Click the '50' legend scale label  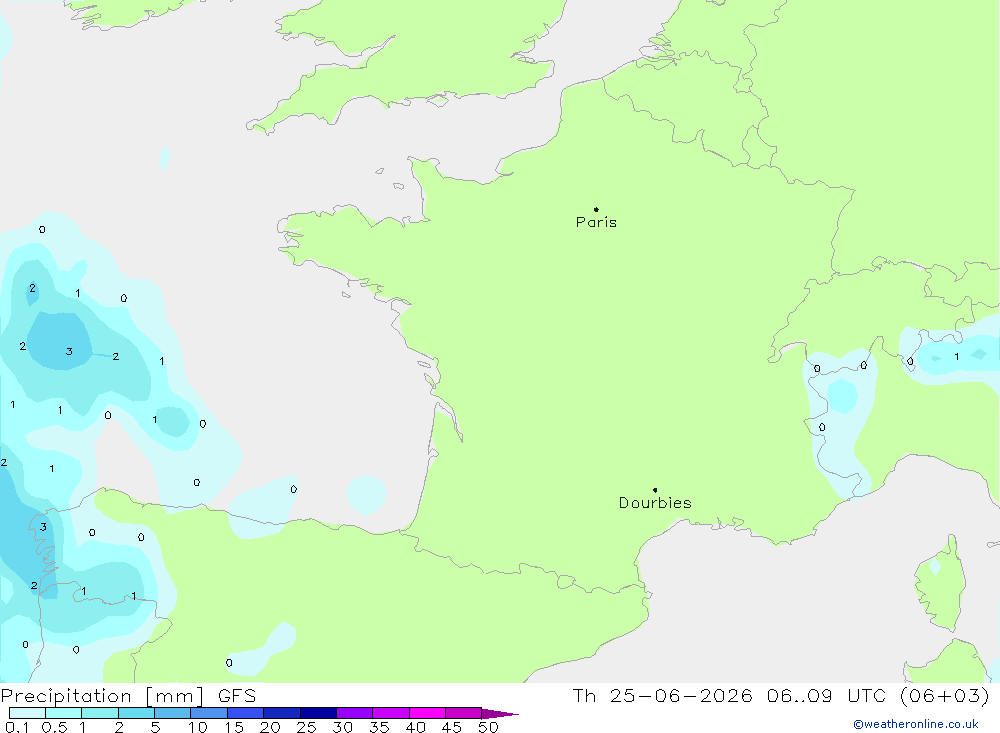(x=488, y=727)
